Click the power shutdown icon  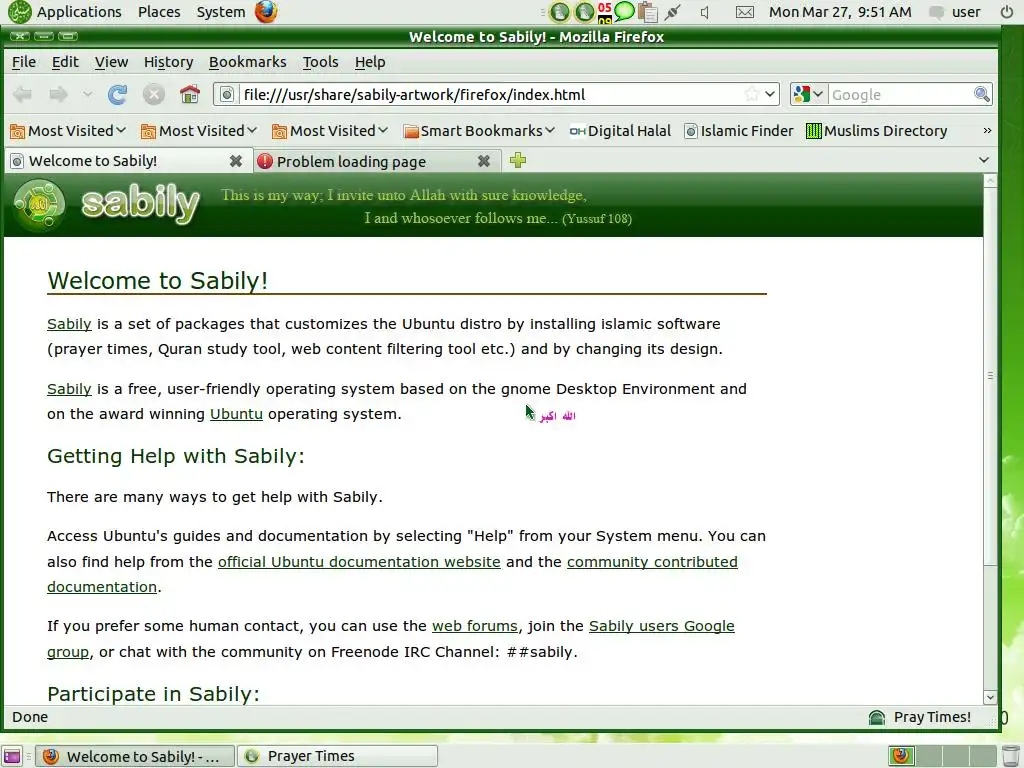(1007, 12)
